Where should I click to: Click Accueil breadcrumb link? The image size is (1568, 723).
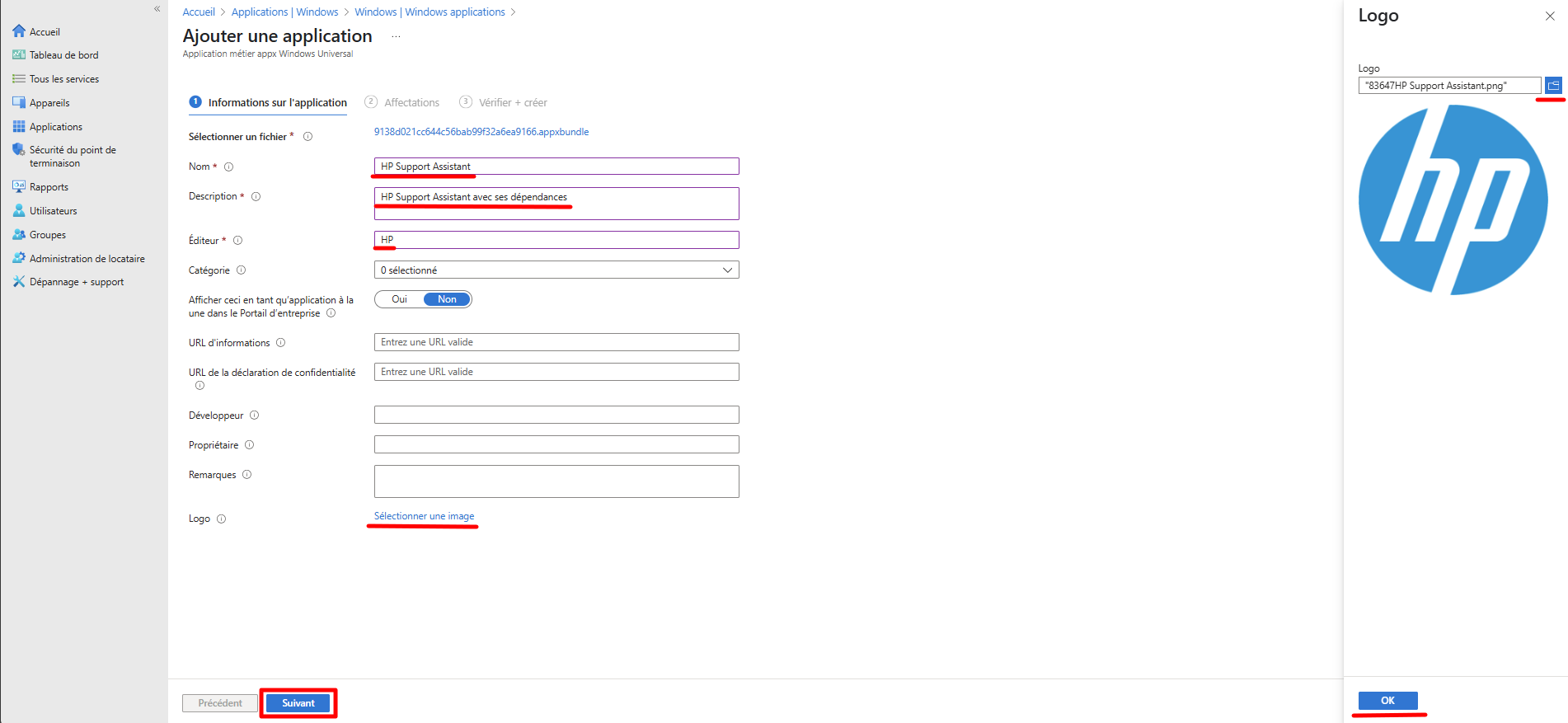(x=199, y=12)
